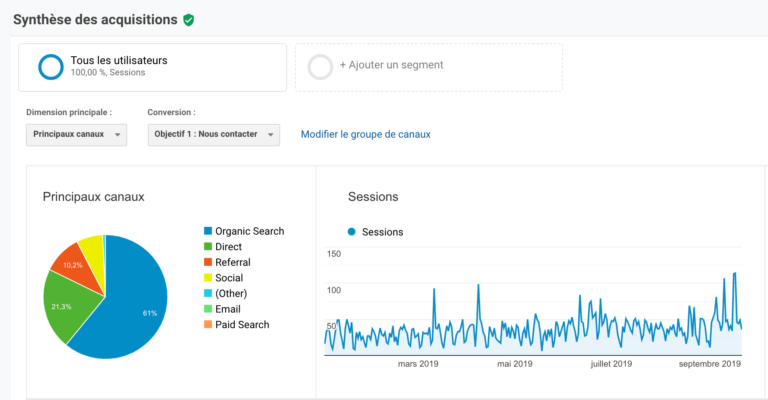Viewport: 768px width, 400px height.
Task: Click the Social yellow legend swatch
Action: pyautogui.click(x=207, y=278)
